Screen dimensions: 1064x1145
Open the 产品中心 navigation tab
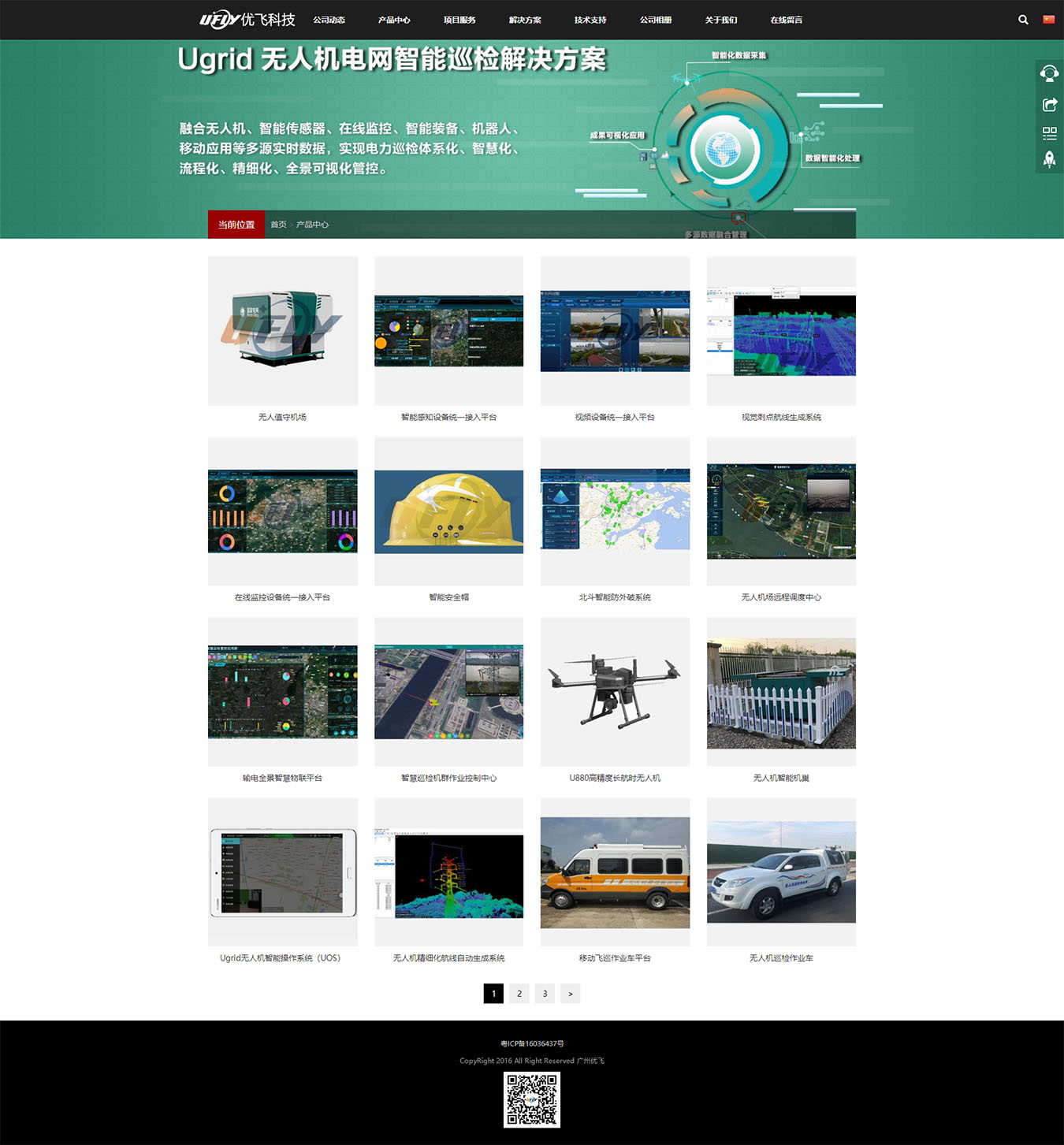tap(394, 20)
